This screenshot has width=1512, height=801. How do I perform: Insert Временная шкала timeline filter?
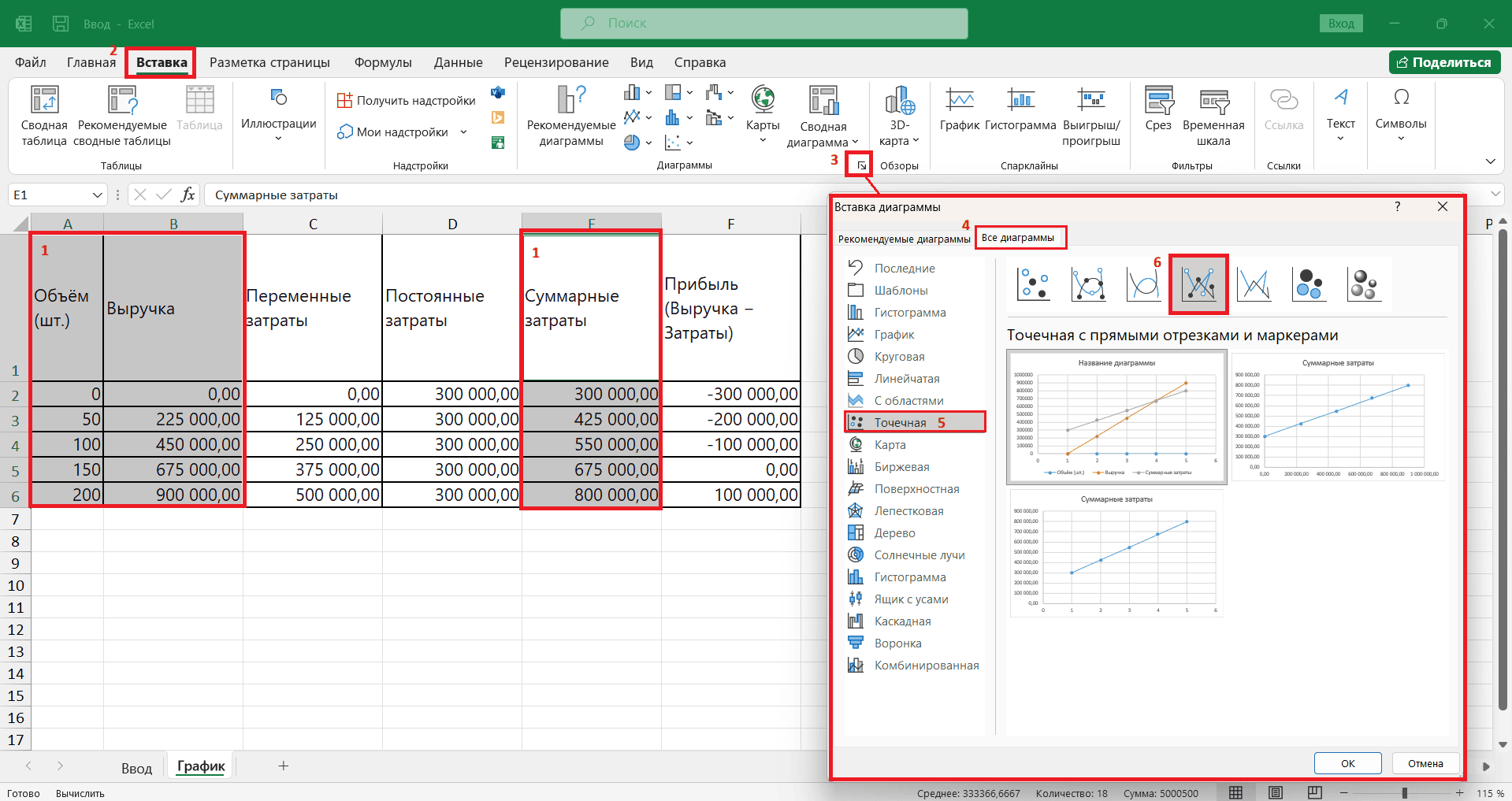(x=1213, y=116)
